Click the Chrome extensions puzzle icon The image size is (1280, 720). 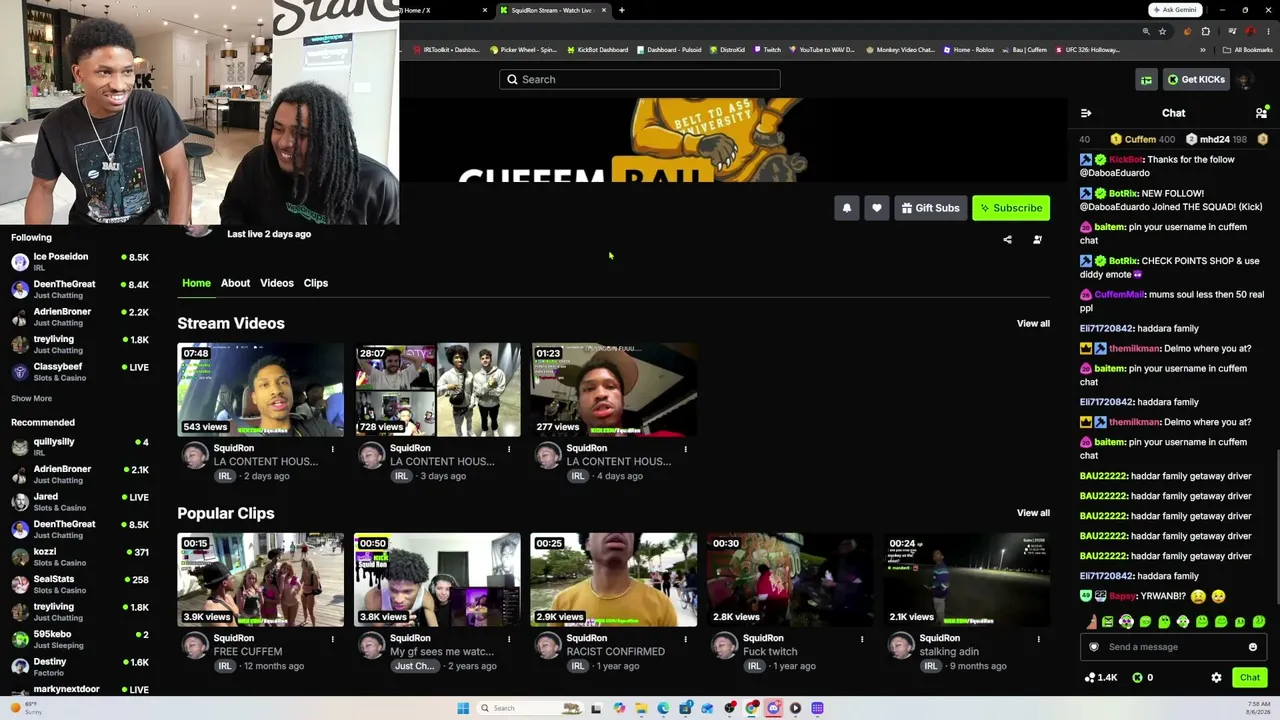coord(1206,31)
